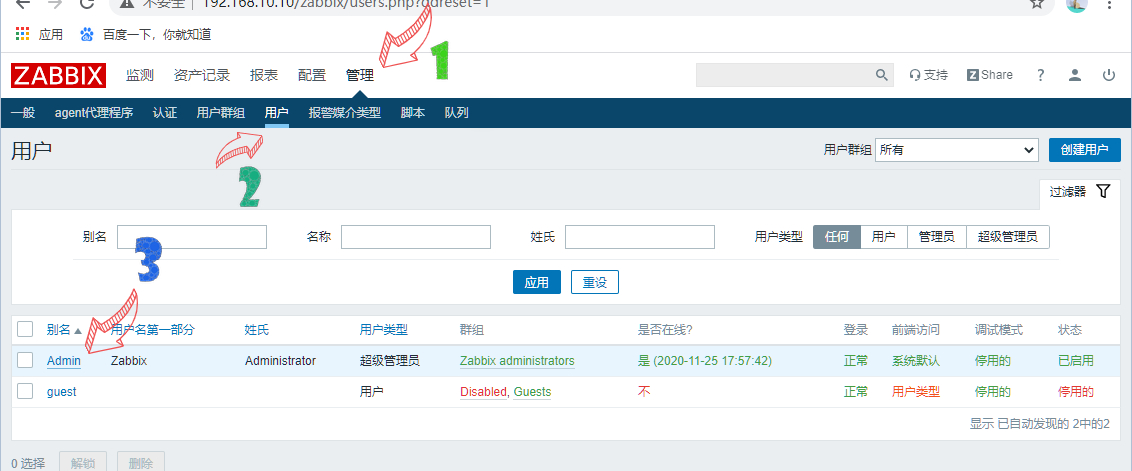The height and width of the screenshot is (471, 1132).
Task: Click the 已启用 status link
Action: (x=1076, y=360)
